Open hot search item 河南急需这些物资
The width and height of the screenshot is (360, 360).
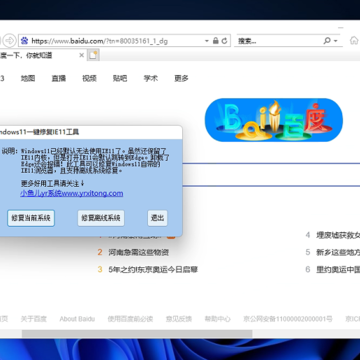(x=138, y=252)
